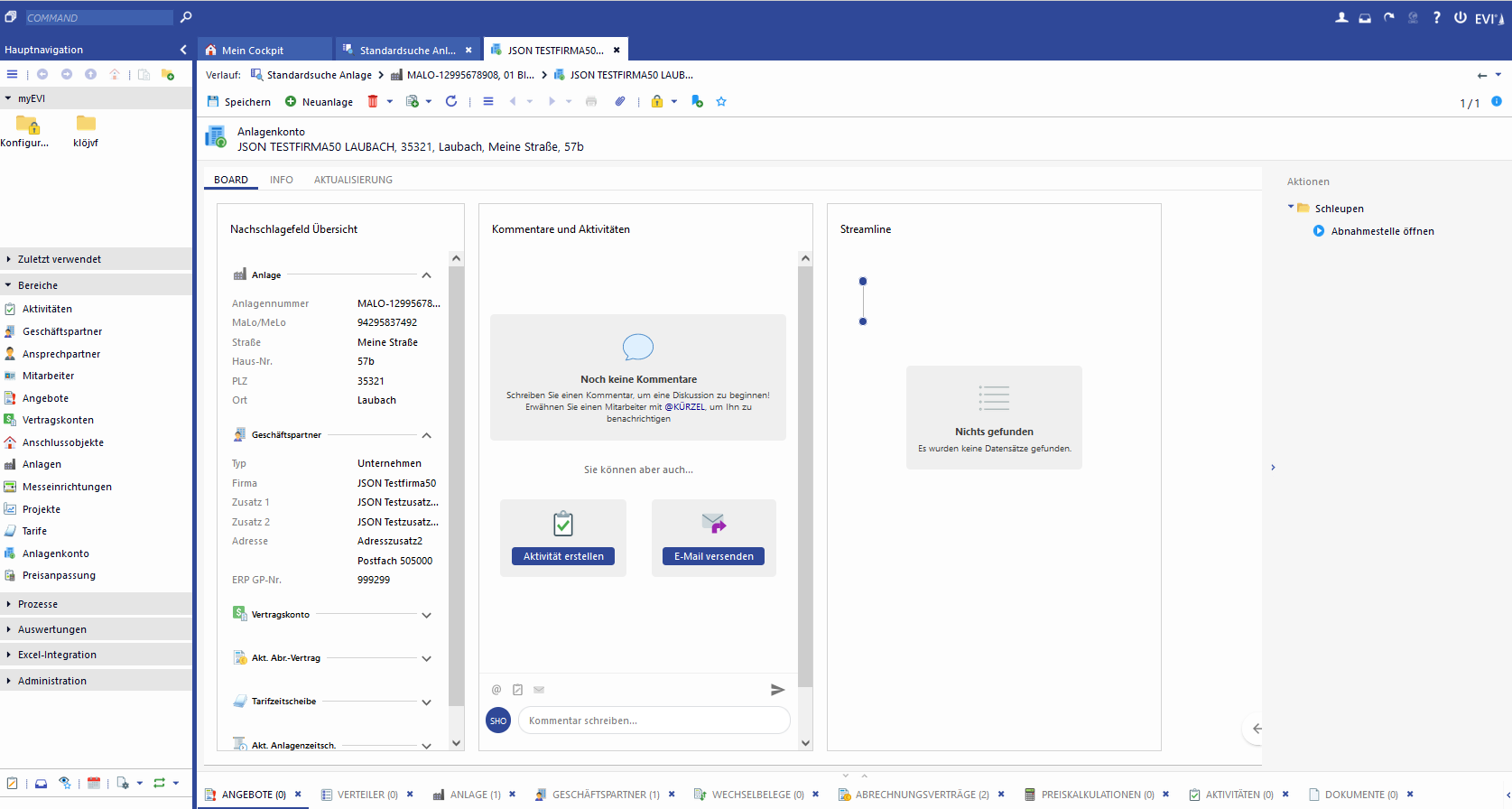Click the red calendar icon in sidebar footer
1512x809 pixels.
point(94,783)
